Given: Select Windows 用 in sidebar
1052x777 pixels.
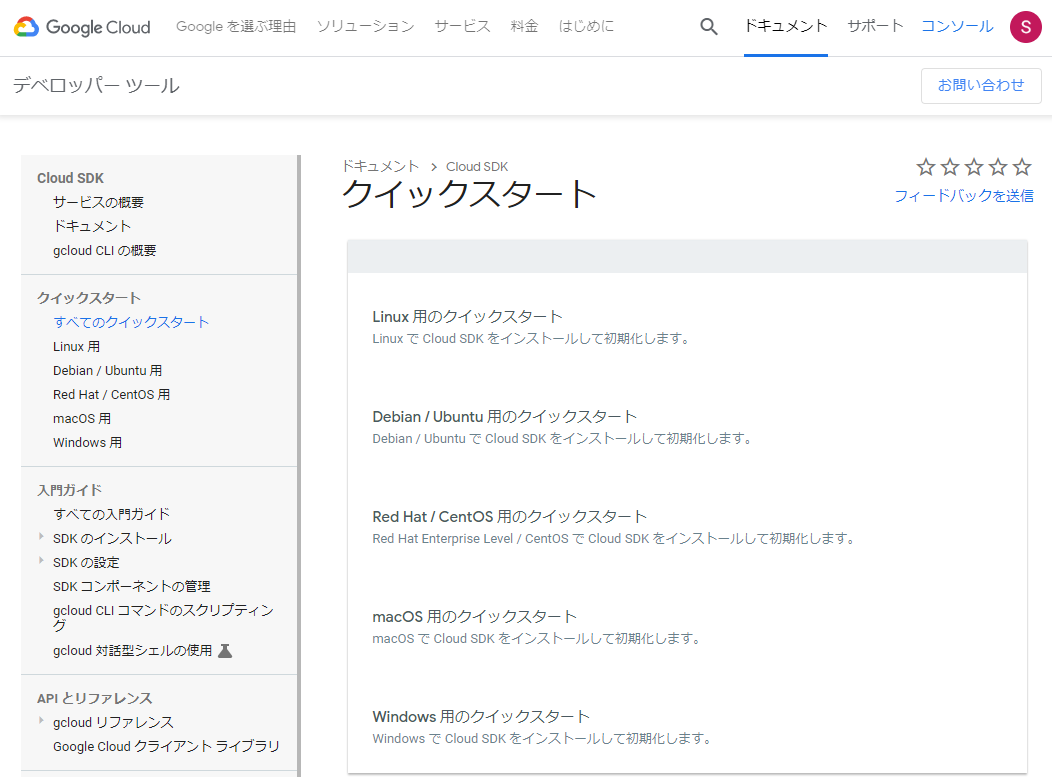Looking at the screenshot, I should pos(87,443).
